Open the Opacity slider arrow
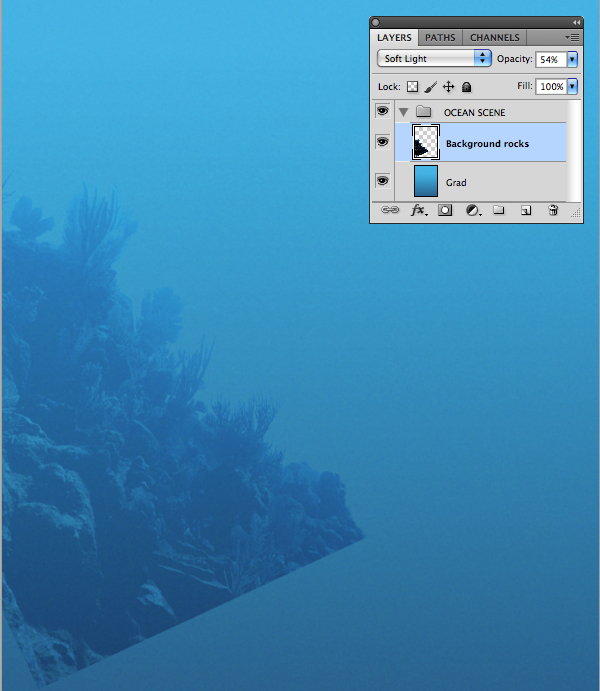Image resolution: width=600 pixels, height=691 pixels. coord(572,59)
